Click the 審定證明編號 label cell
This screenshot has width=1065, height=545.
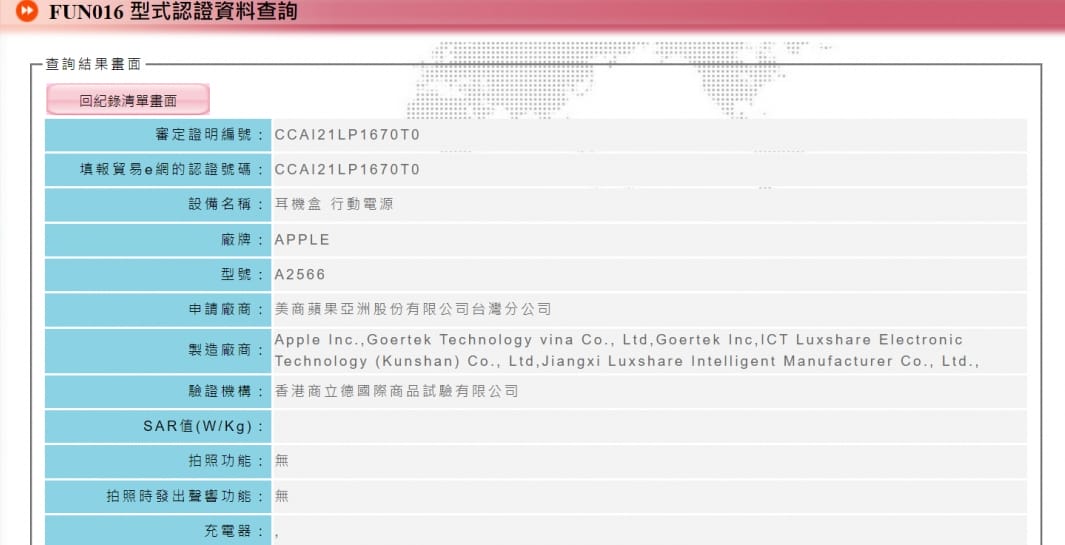click(x=158, y=135)
